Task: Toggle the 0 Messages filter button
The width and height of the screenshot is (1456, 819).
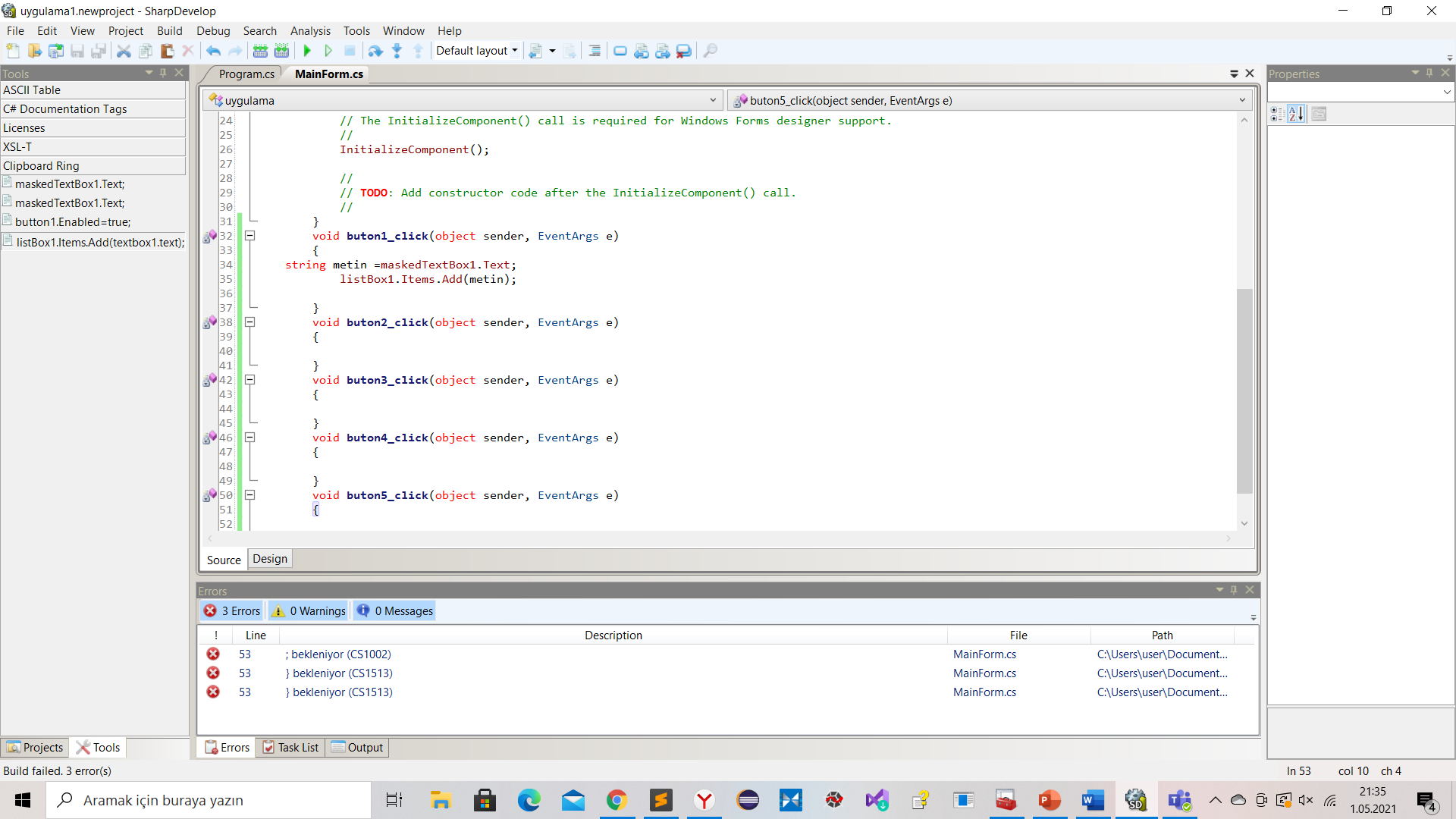Action: [395, 611]
